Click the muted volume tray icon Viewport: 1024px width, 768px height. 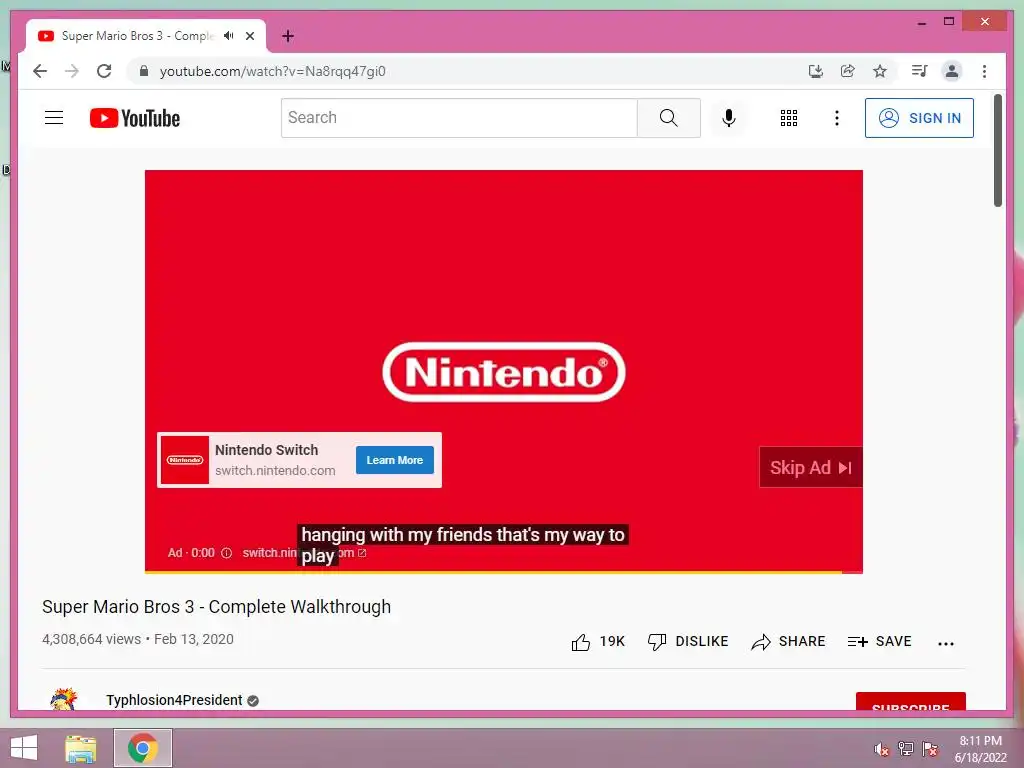coord(882,749)
